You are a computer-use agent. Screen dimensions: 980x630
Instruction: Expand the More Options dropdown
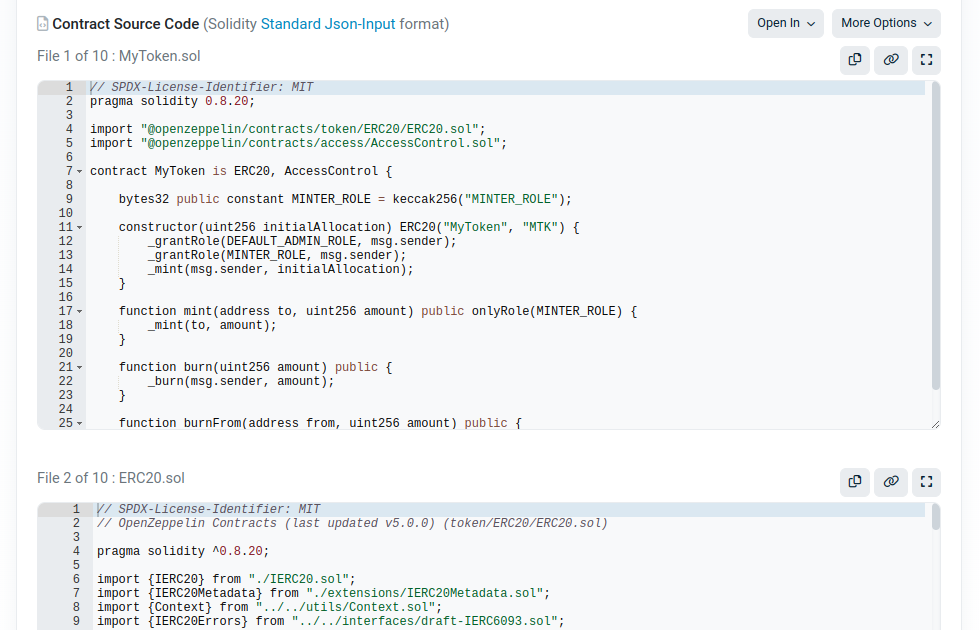[886, 23]
